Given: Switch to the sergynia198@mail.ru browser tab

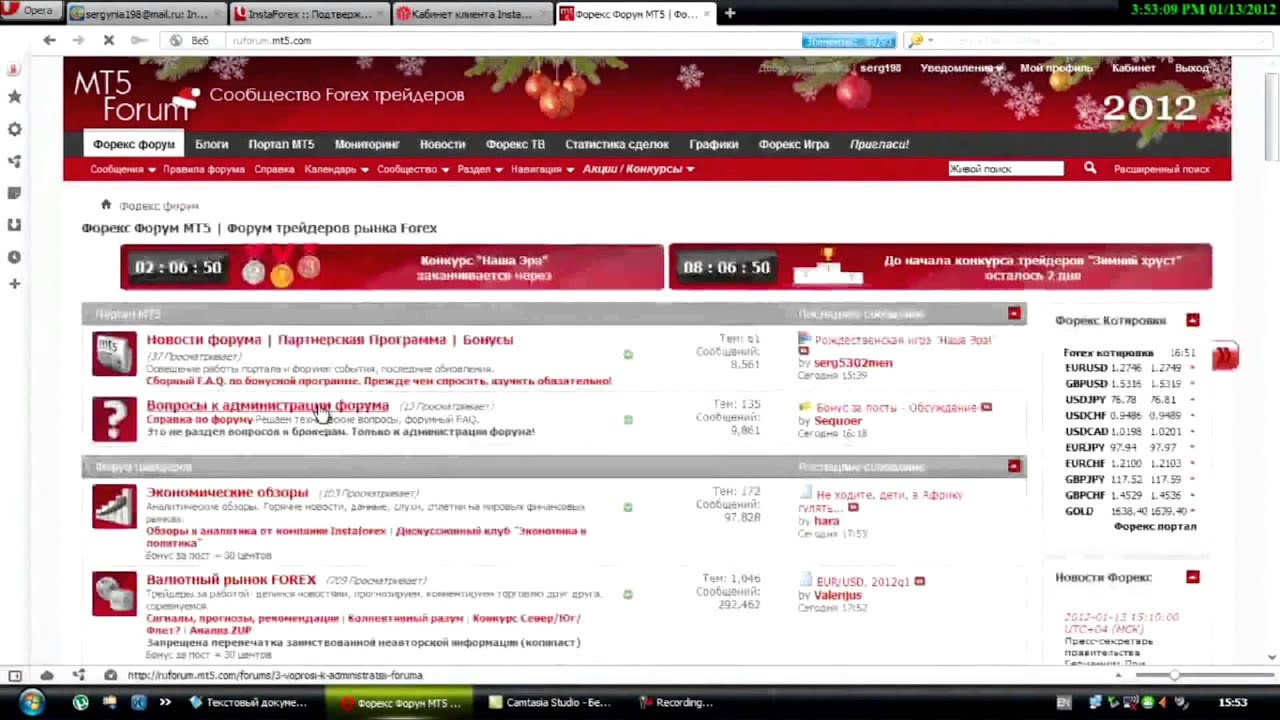Looking at the screenshot, I should [x=146, y=14].
